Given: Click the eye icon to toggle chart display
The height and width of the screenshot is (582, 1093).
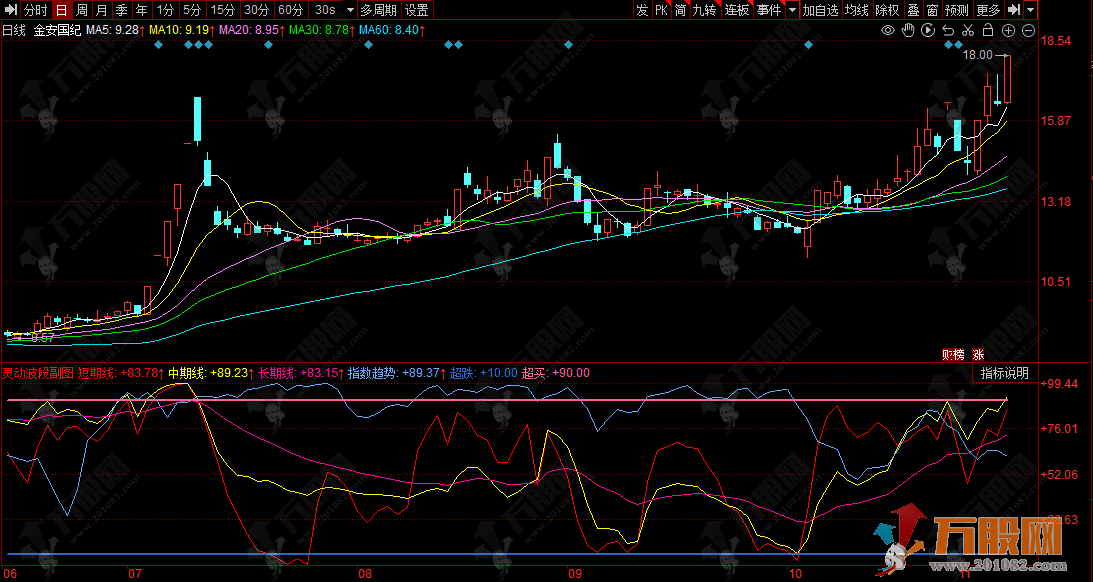Looking at the screenshot, I should (x=888, y=31).
